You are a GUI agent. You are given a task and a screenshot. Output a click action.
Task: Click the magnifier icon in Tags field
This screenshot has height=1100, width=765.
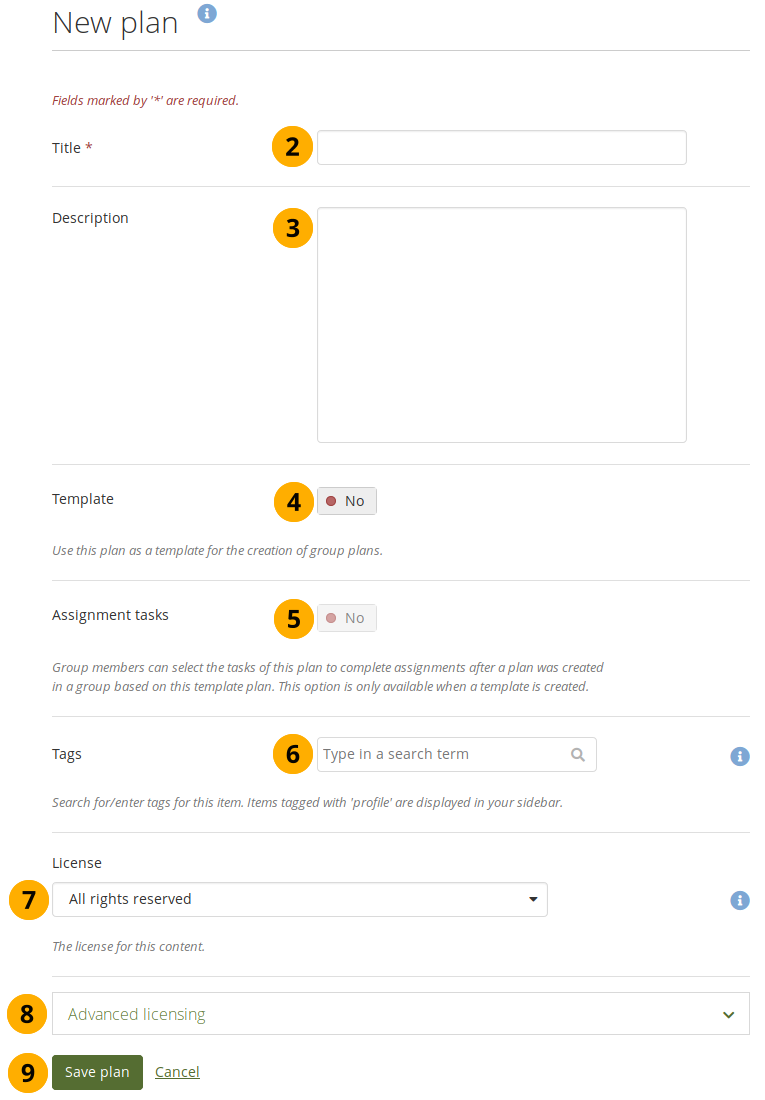578,755
